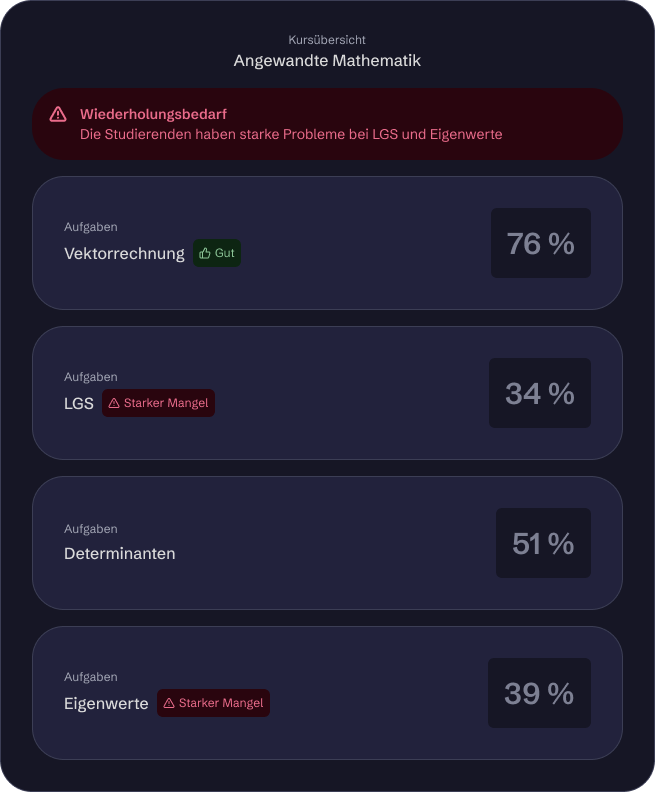This screenshot has width=655, height=792.
Task: Click the 34 % score box
Action: coord(539,393)
